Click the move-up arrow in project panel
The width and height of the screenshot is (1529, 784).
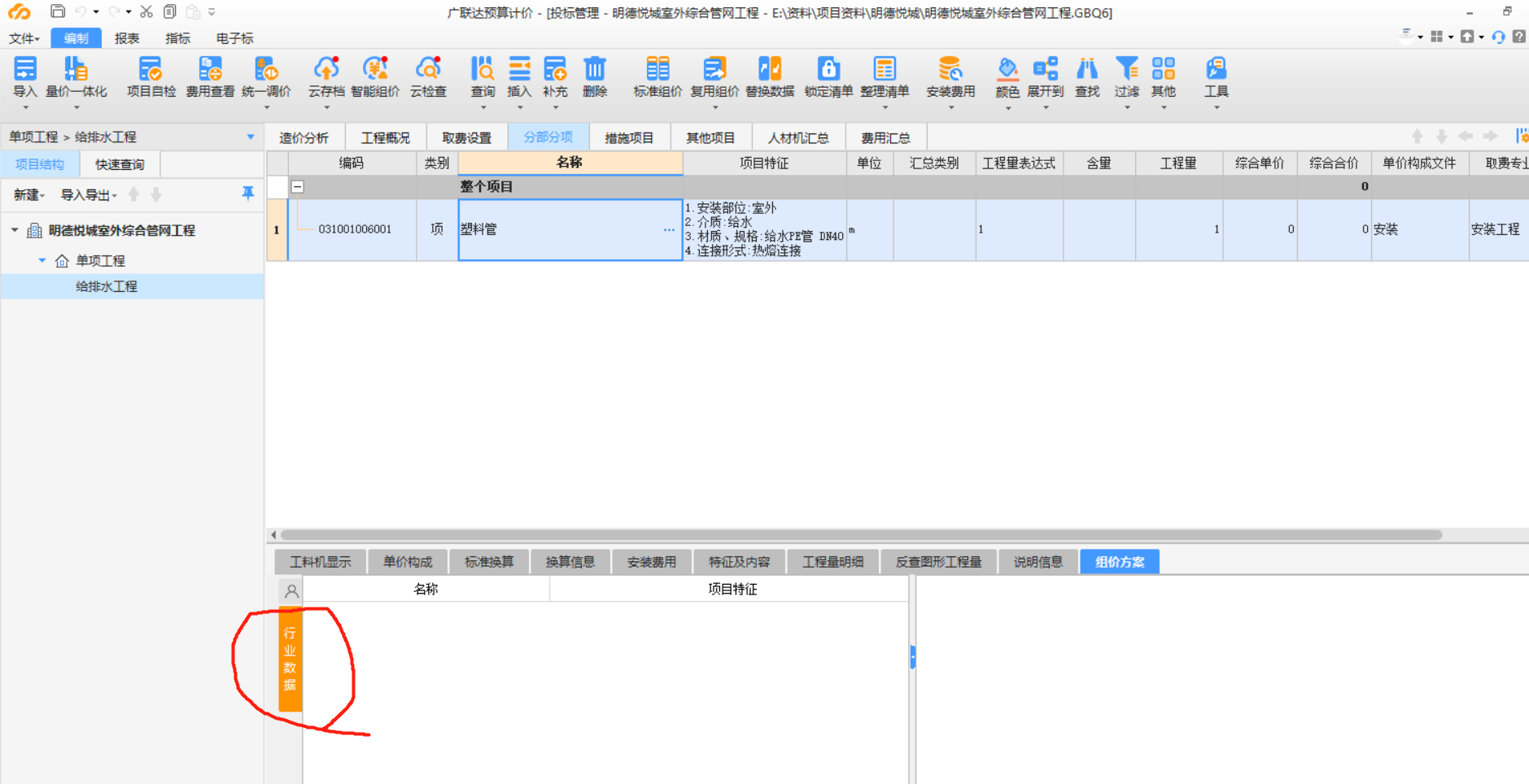134,194
